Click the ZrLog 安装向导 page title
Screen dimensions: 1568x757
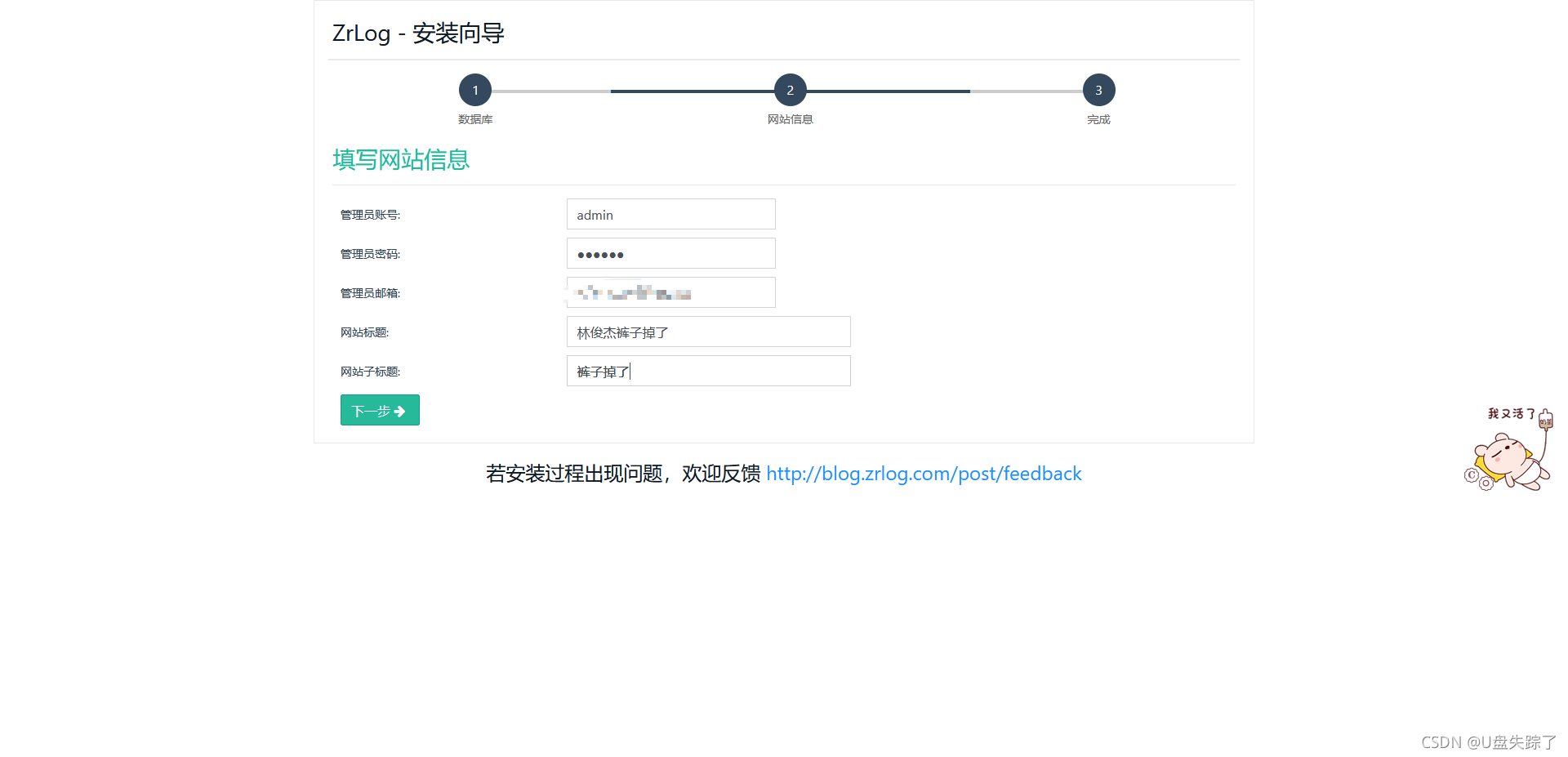[417, 33]
